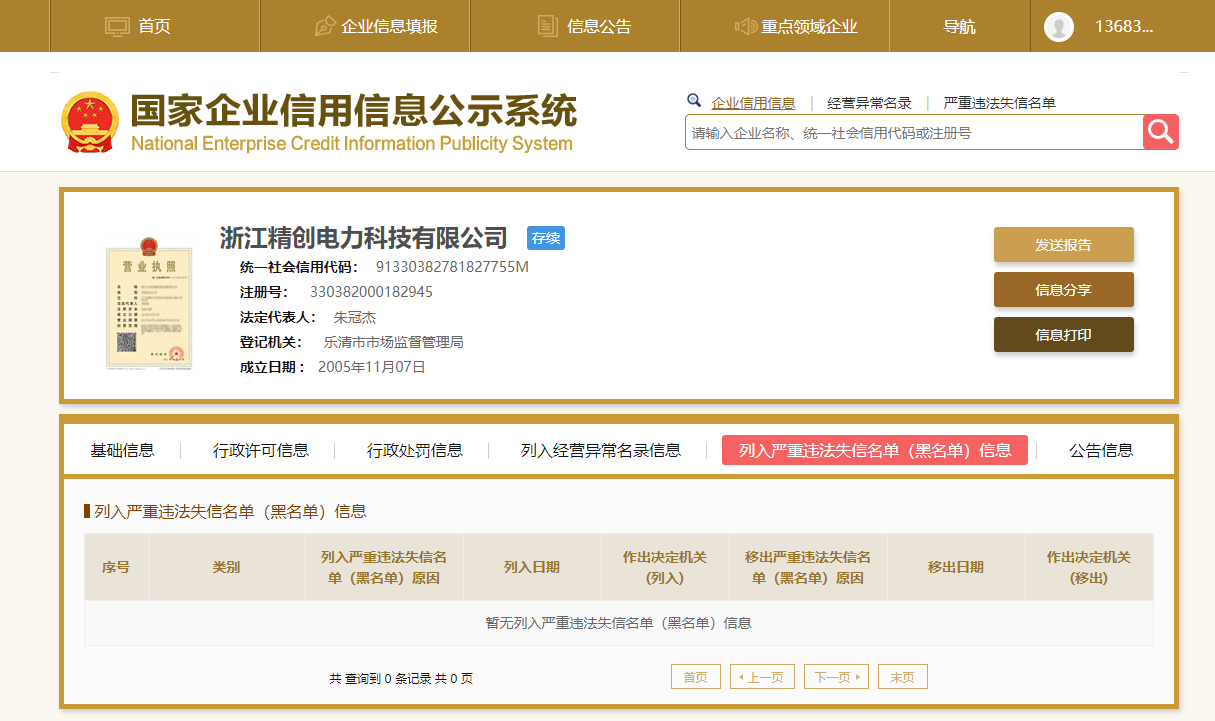Click the 暂无列入严重违法失信名单 empty message
Image resolution: width=1215 pixels, height=721 pixels.
(618, 623)
